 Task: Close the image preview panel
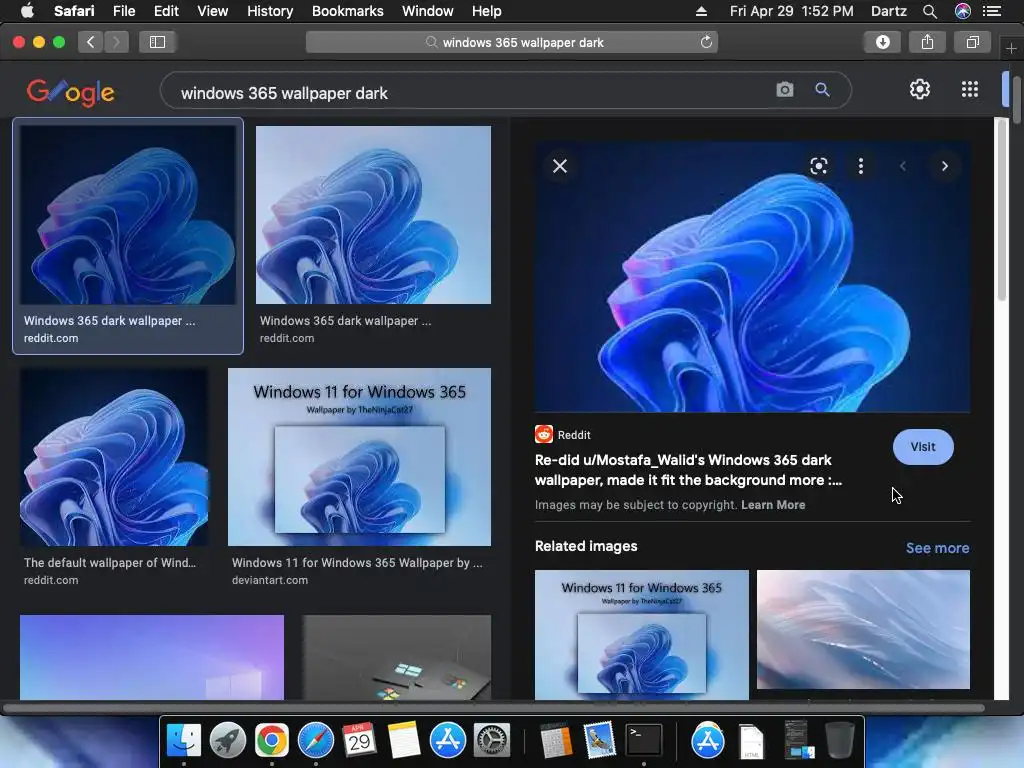point(560,166)
